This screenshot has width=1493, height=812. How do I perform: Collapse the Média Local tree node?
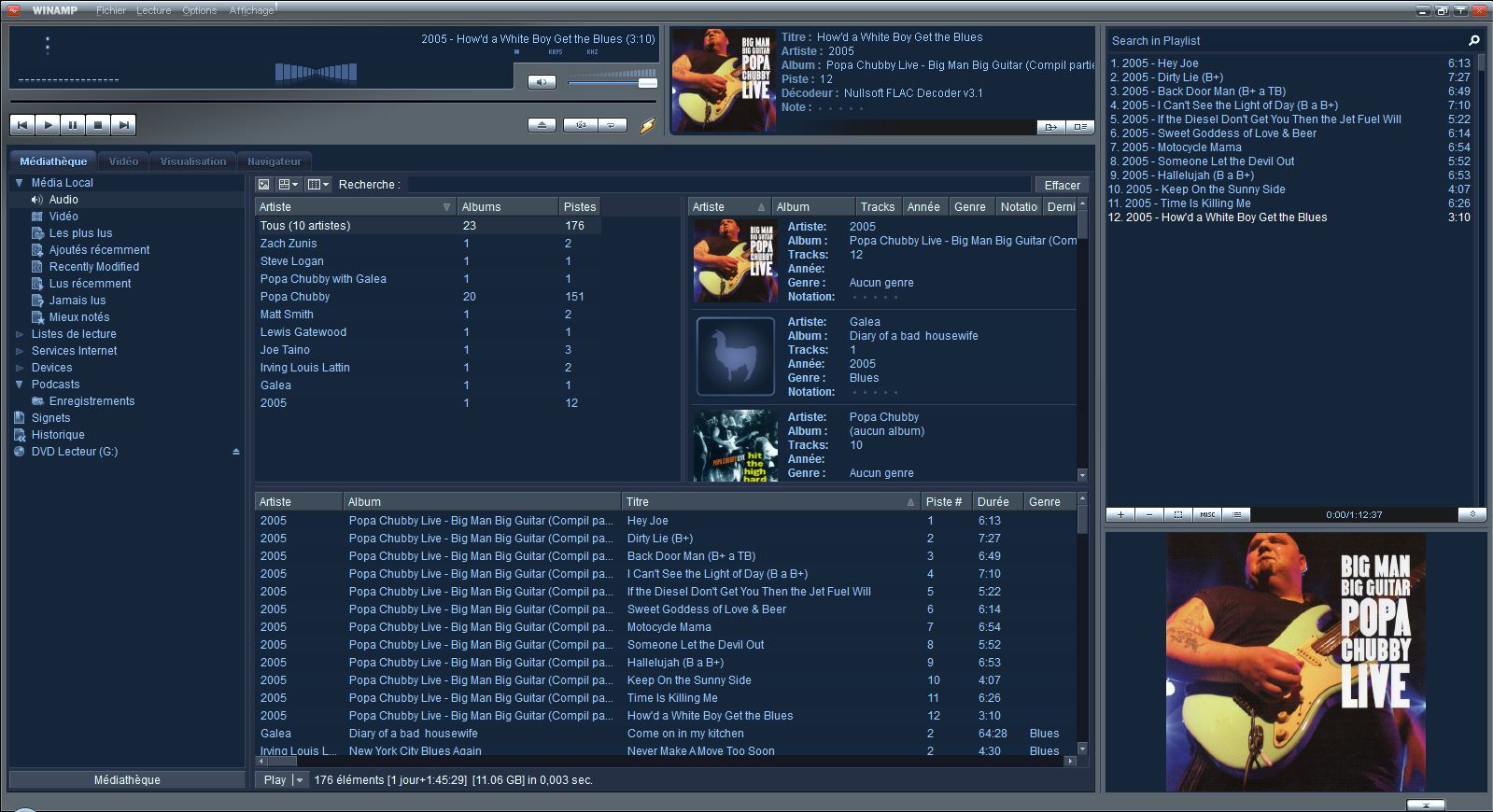coord(19,183)
